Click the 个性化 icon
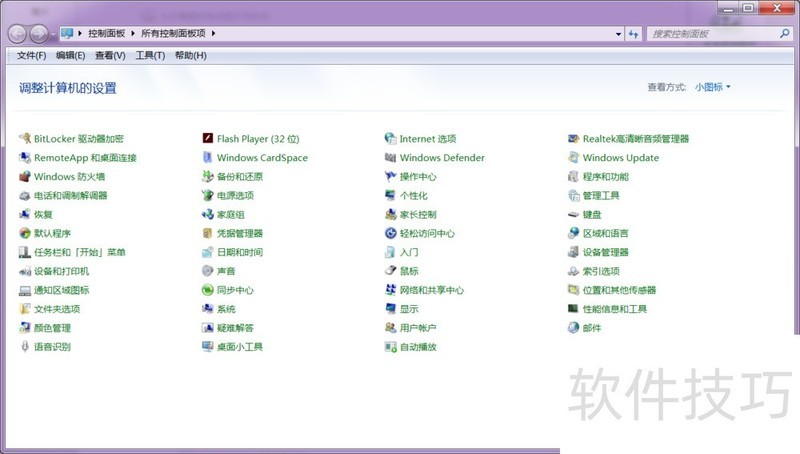Image resolution: width=800 pixels, height=454 pixels. pyautogui.click(x=390, y=195)
